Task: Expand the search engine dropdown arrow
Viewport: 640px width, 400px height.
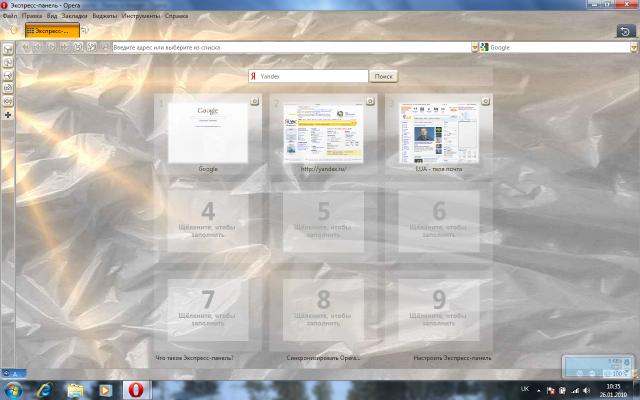Action: pyautogui.click(x=633, y=47)
